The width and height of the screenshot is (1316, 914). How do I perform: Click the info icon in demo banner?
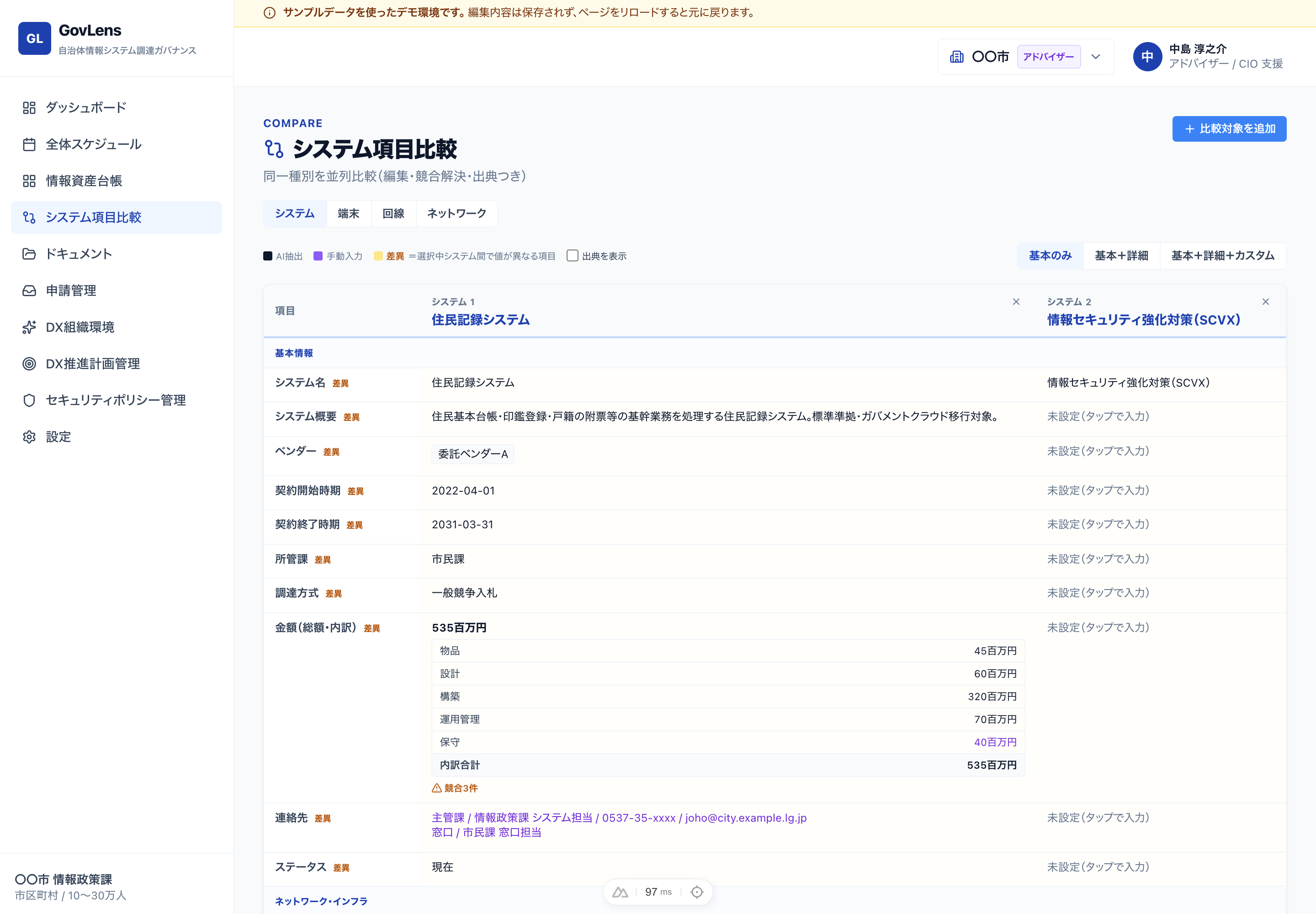[269, 13]
